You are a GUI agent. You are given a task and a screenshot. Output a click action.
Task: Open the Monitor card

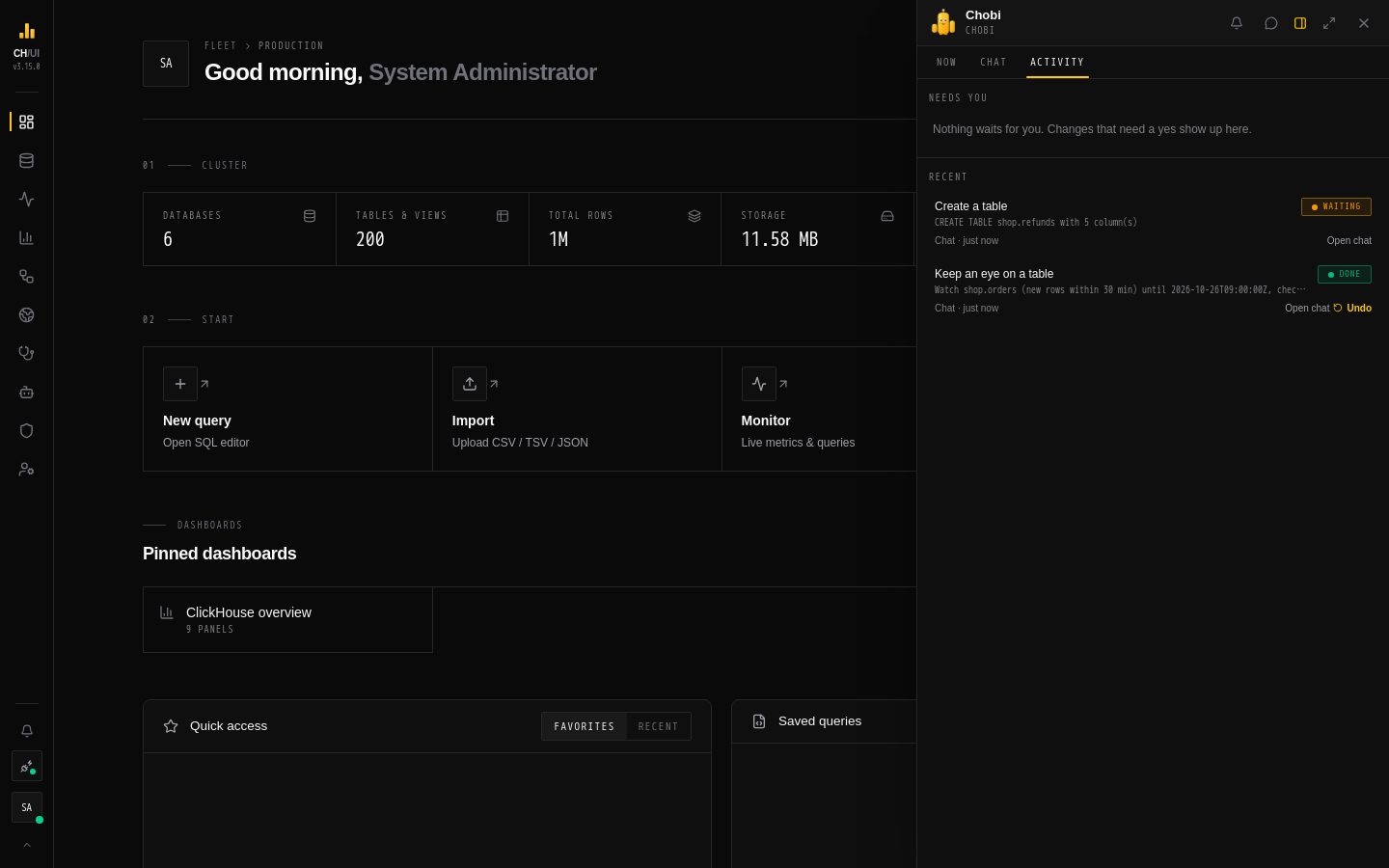coord(819,409)
